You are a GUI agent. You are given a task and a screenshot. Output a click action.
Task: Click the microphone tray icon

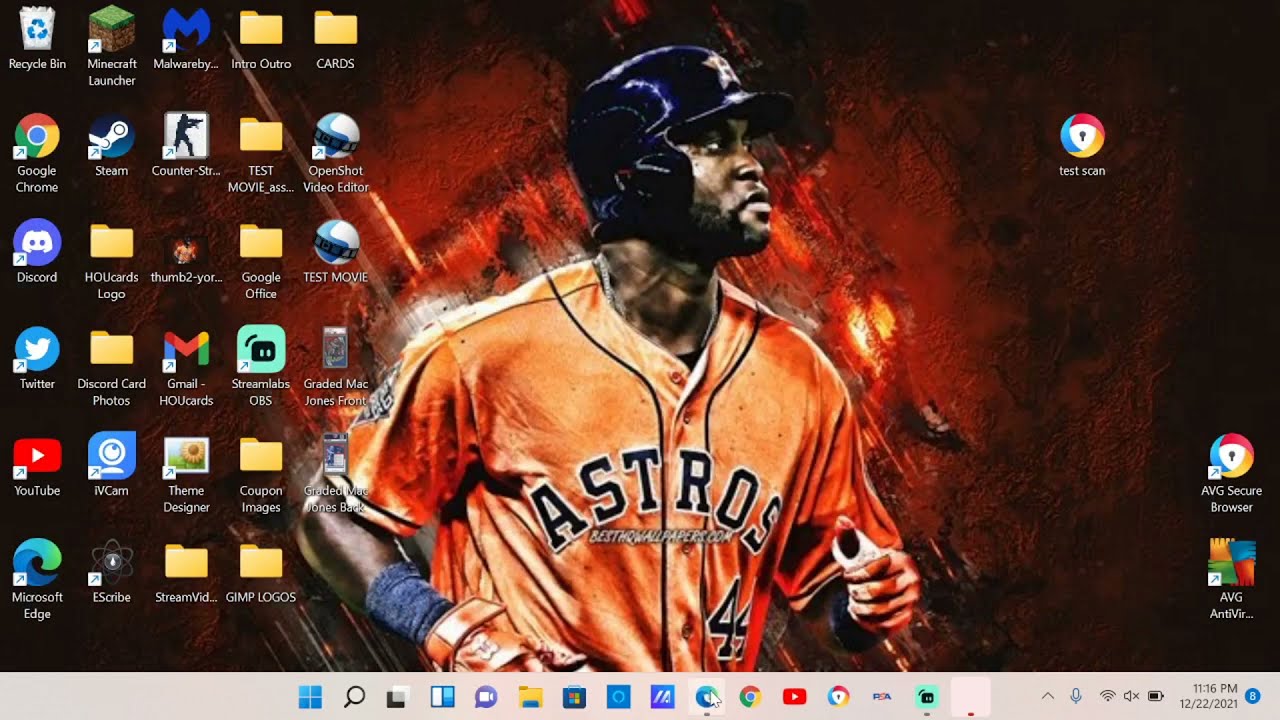coord(1076,696)
